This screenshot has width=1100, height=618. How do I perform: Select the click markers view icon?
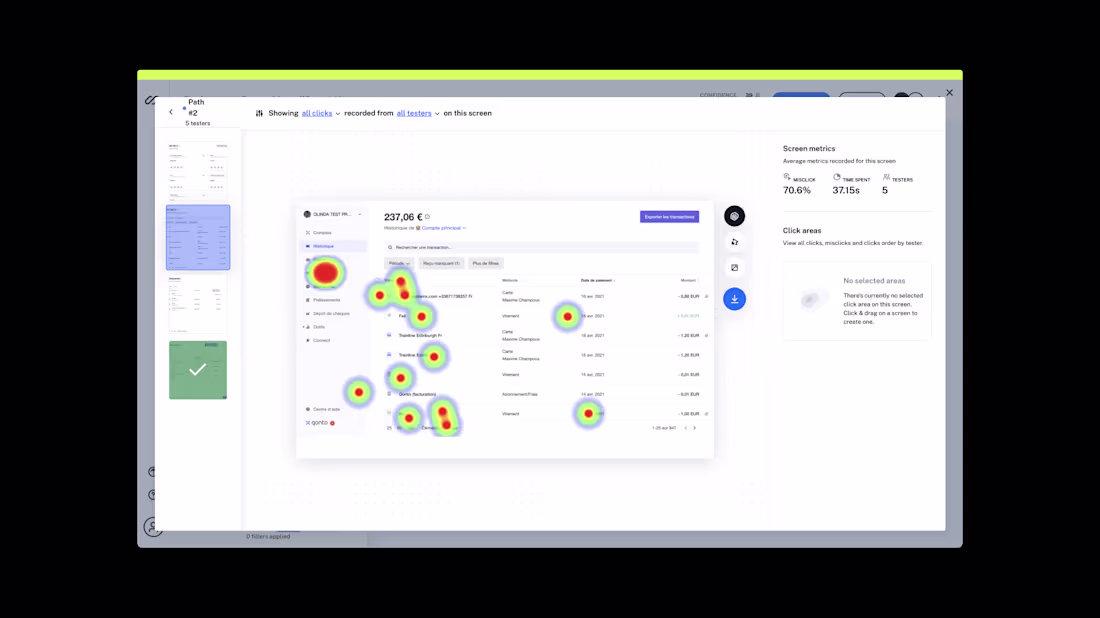(x=735, y=241)
